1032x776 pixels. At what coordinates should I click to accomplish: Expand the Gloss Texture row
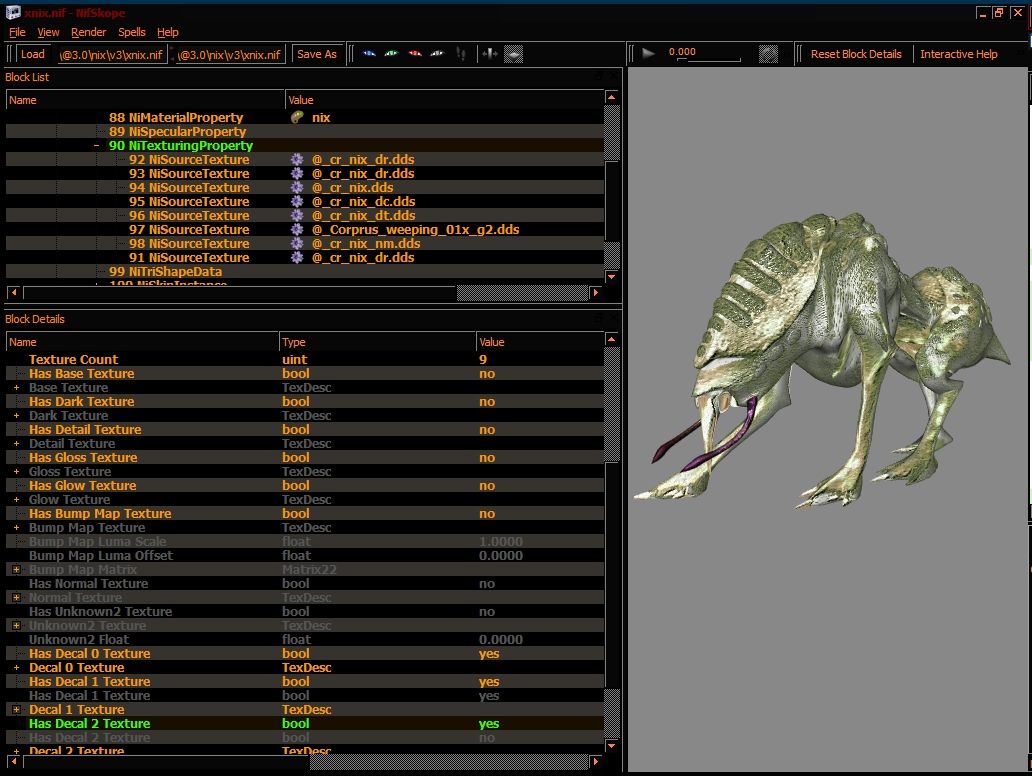tap(16, 471)
